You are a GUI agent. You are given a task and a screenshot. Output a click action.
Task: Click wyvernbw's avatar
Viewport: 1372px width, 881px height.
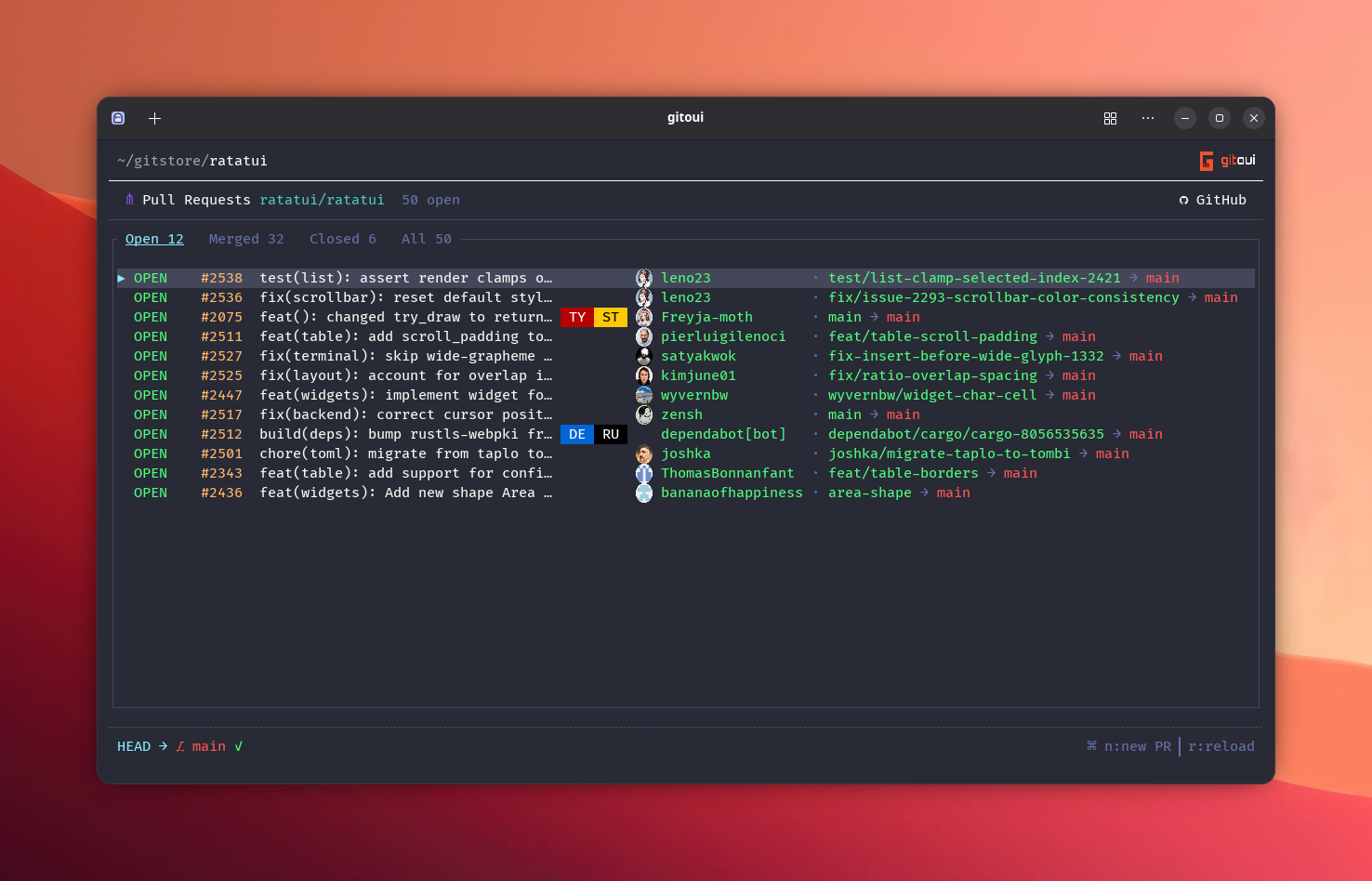(x=644, y=395)
